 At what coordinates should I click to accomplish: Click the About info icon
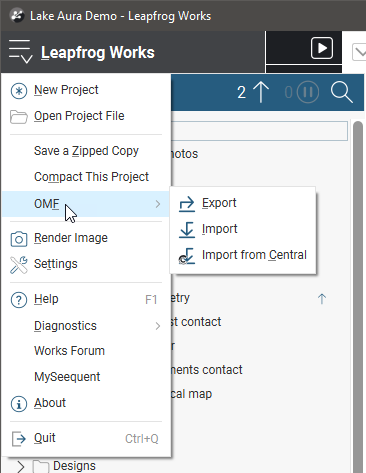[x=19, y=404]
